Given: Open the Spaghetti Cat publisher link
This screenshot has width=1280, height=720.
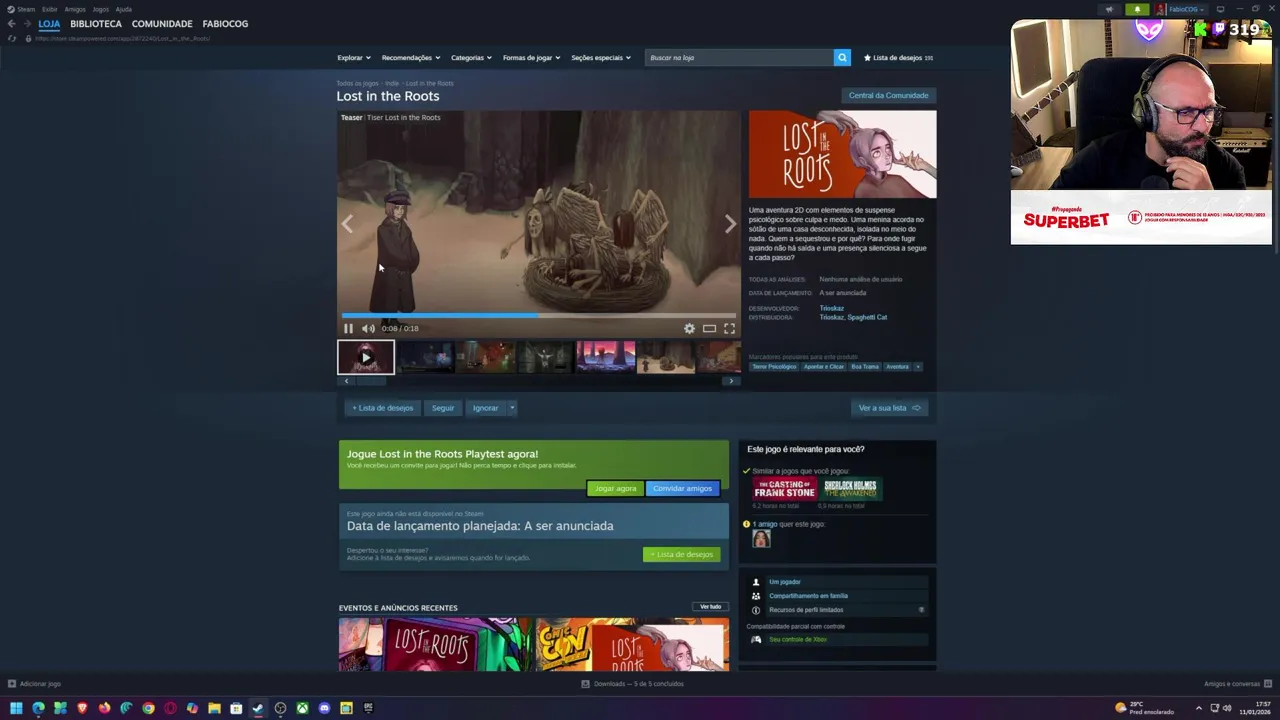Looking at the screenshot, I should (x=867, y=317).
